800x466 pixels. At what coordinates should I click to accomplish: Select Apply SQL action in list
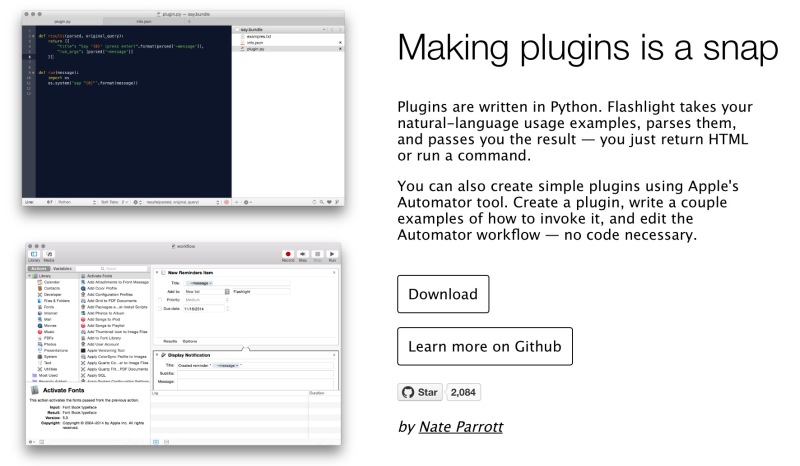point(93,375)
